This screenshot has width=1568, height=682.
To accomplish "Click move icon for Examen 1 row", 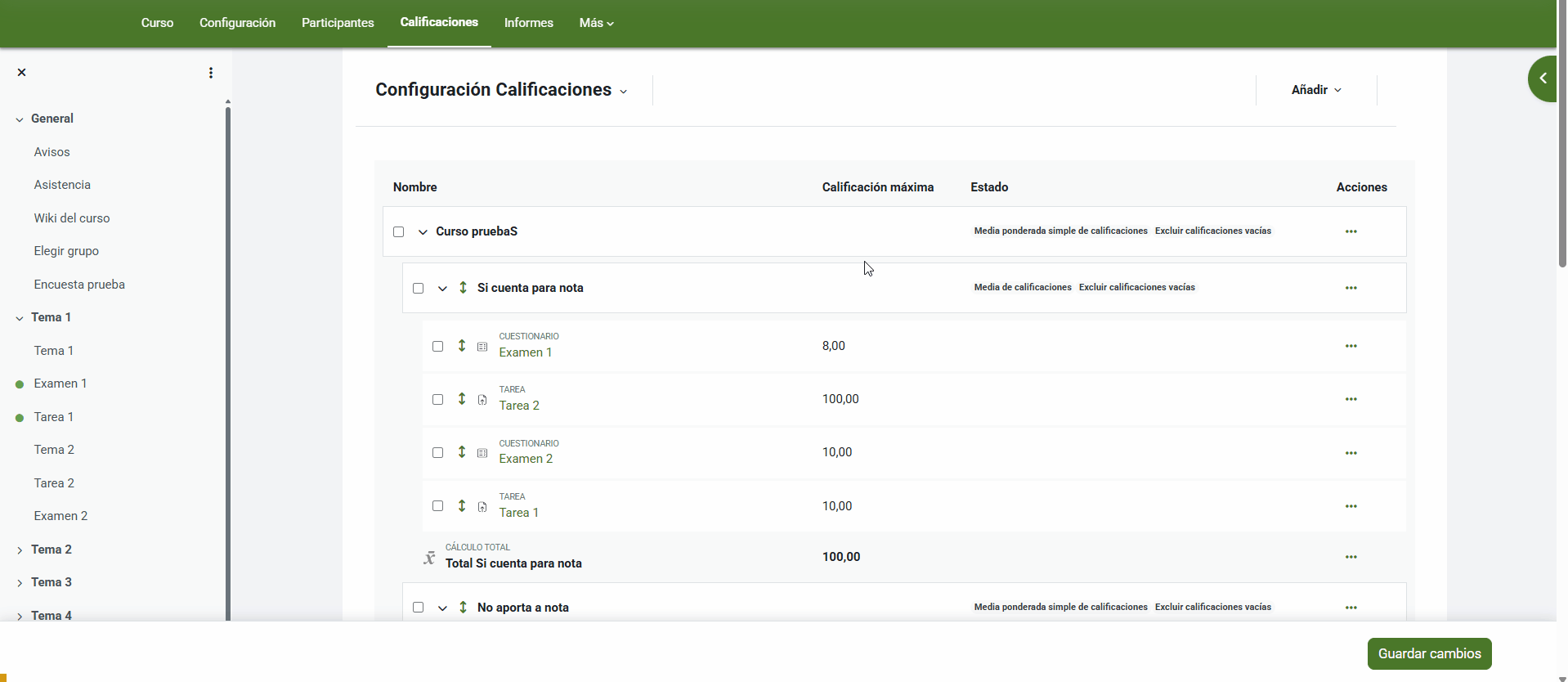I will [x=462, y=346].
